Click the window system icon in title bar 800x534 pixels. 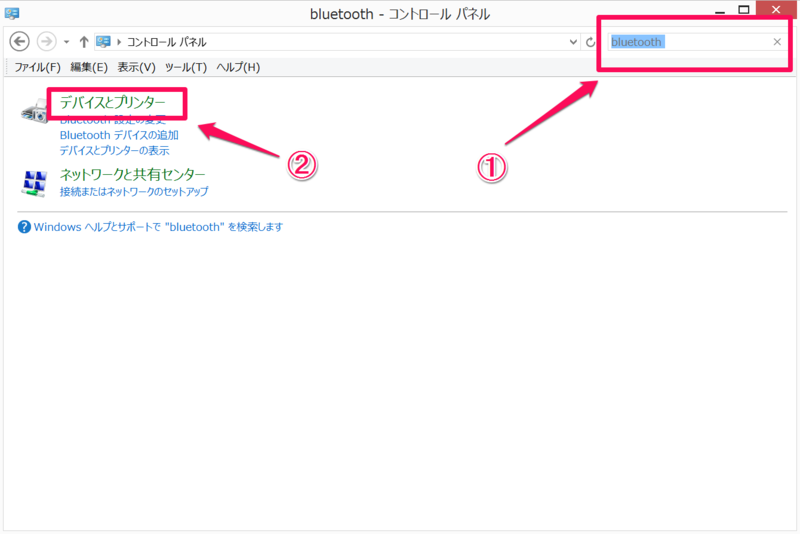pyautogui.click(x=12, y=13)
